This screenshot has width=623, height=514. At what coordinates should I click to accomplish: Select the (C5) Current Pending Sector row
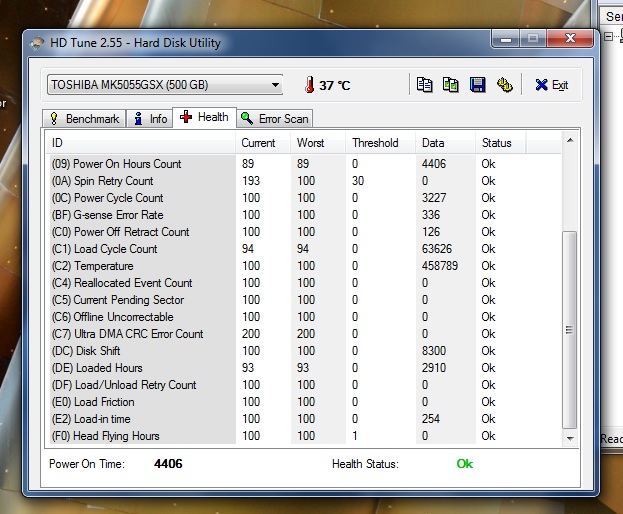click(x=304, y=300)
